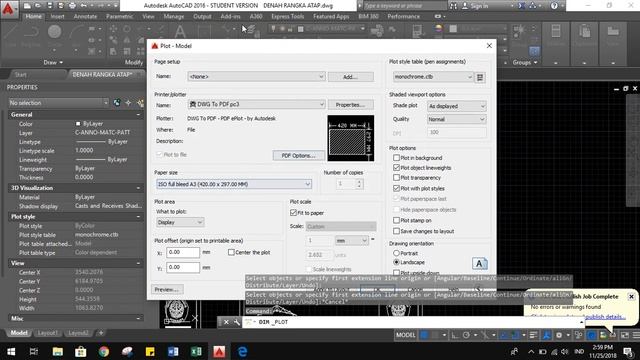This screenshot has height=360, width=640.
Task: Open Shade plot dropdown
Action: [x=457, y=106]
